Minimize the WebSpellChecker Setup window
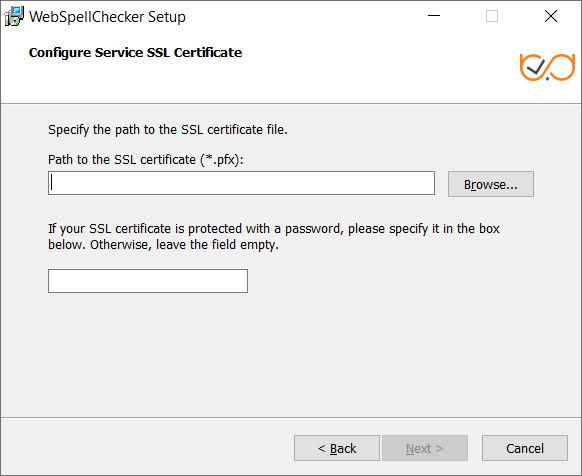Image resolution: width=582 pixels, height=476 pixels. coord(434,16)
